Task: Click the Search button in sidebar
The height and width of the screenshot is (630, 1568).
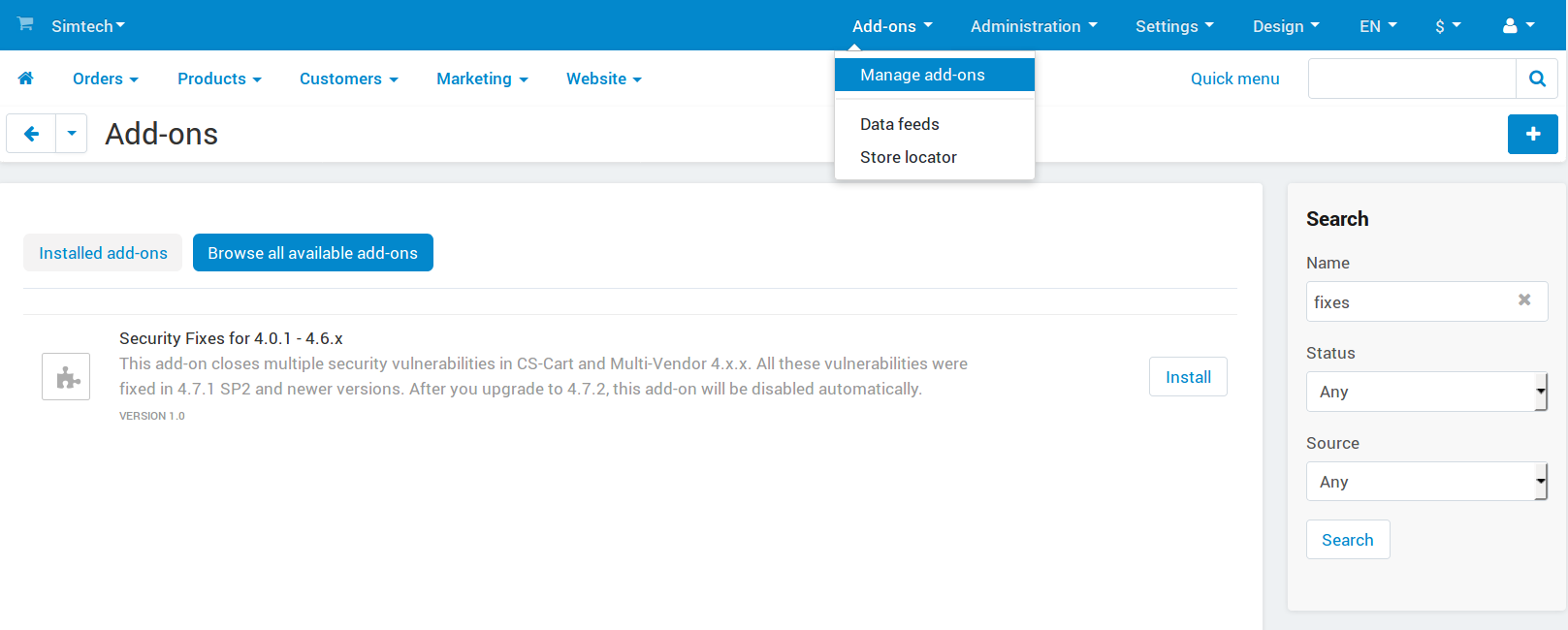Action: [1348, 540]
